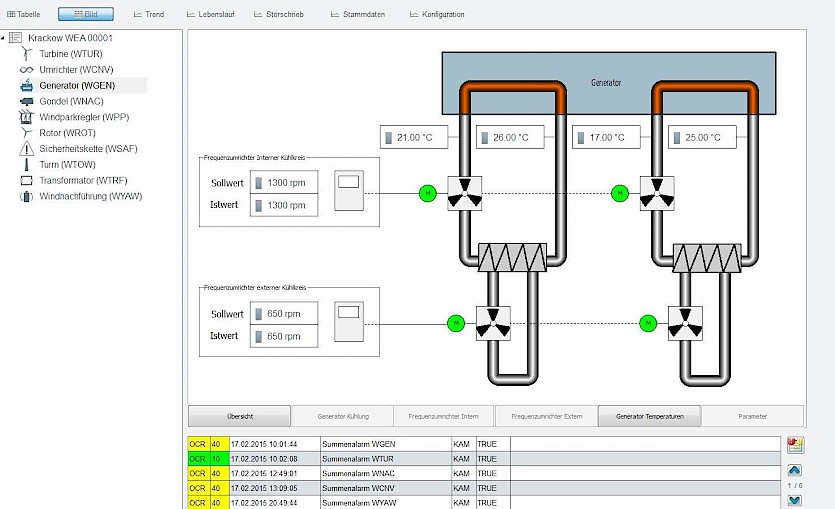Select Umrichter (WCNV) in the tree

tap(76, 70)
